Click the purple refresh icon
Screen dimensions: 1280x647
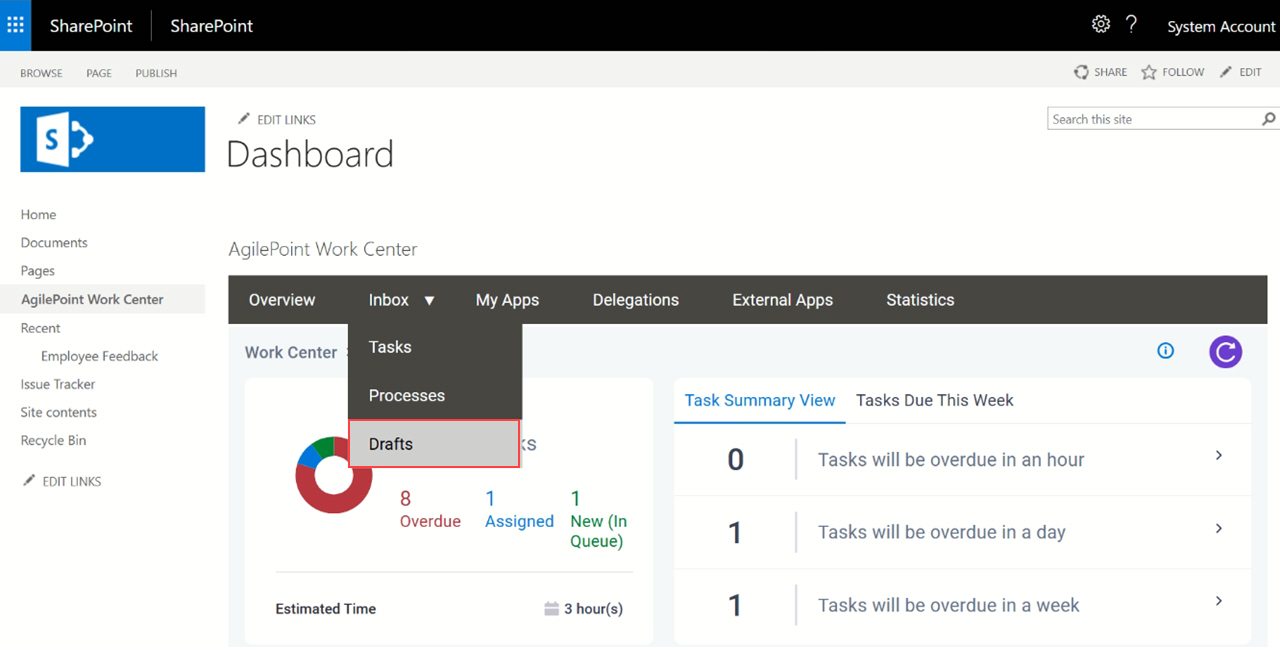click(1225, 351)
